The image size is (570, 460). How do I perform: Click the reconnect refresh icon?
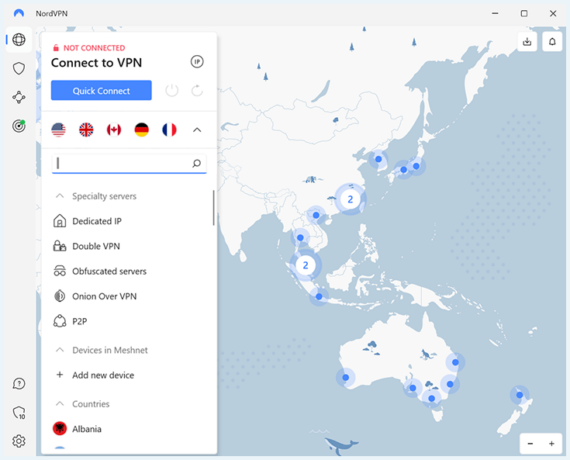click(x=197, y=91)
